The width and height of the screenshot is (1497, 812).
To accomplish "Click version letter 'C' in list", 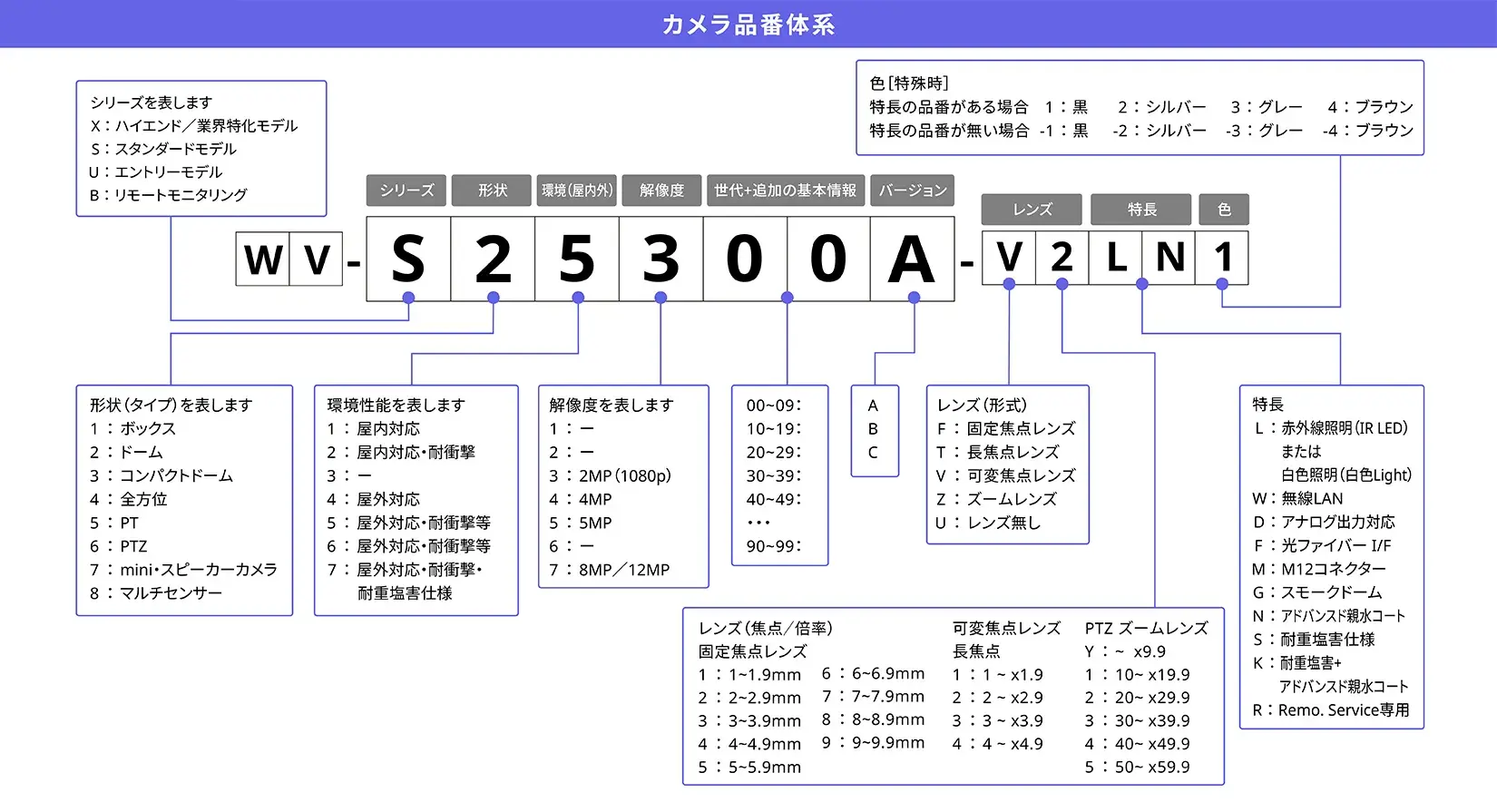I will (x=873, y=452).
